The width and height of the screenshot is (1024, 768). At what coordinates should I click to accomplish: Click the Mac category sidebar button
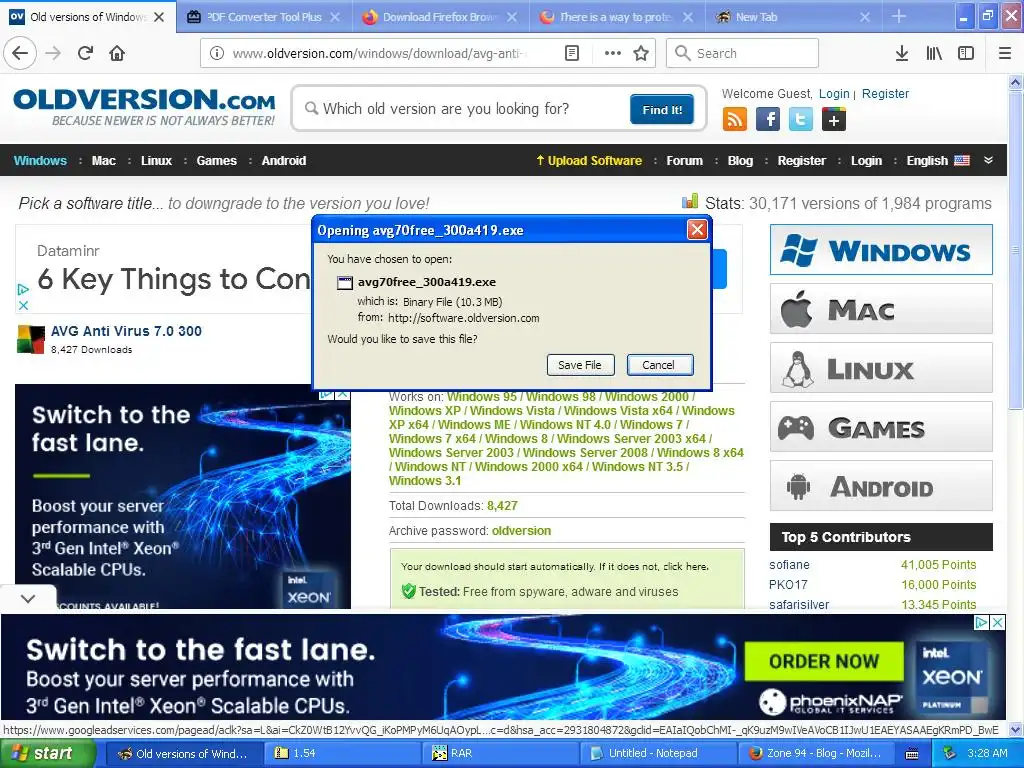click(x=881, y=309)
